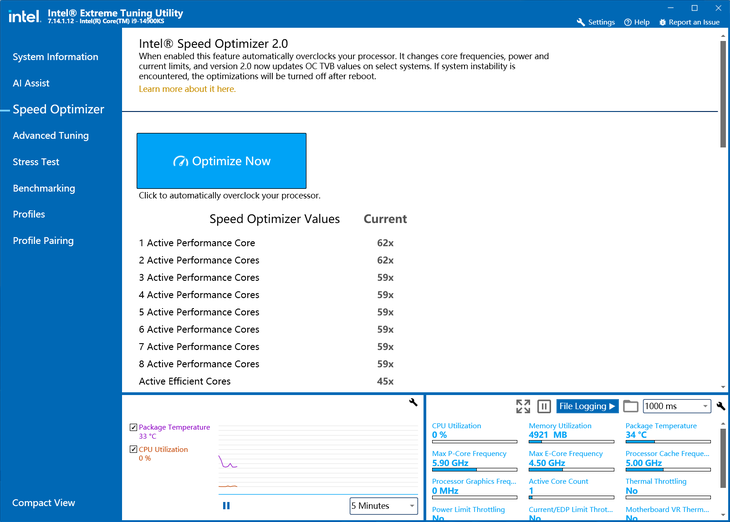Screen dimensions: 730x522
Task: Open 'Learn more about it here' link
Action: coord(187,89)
